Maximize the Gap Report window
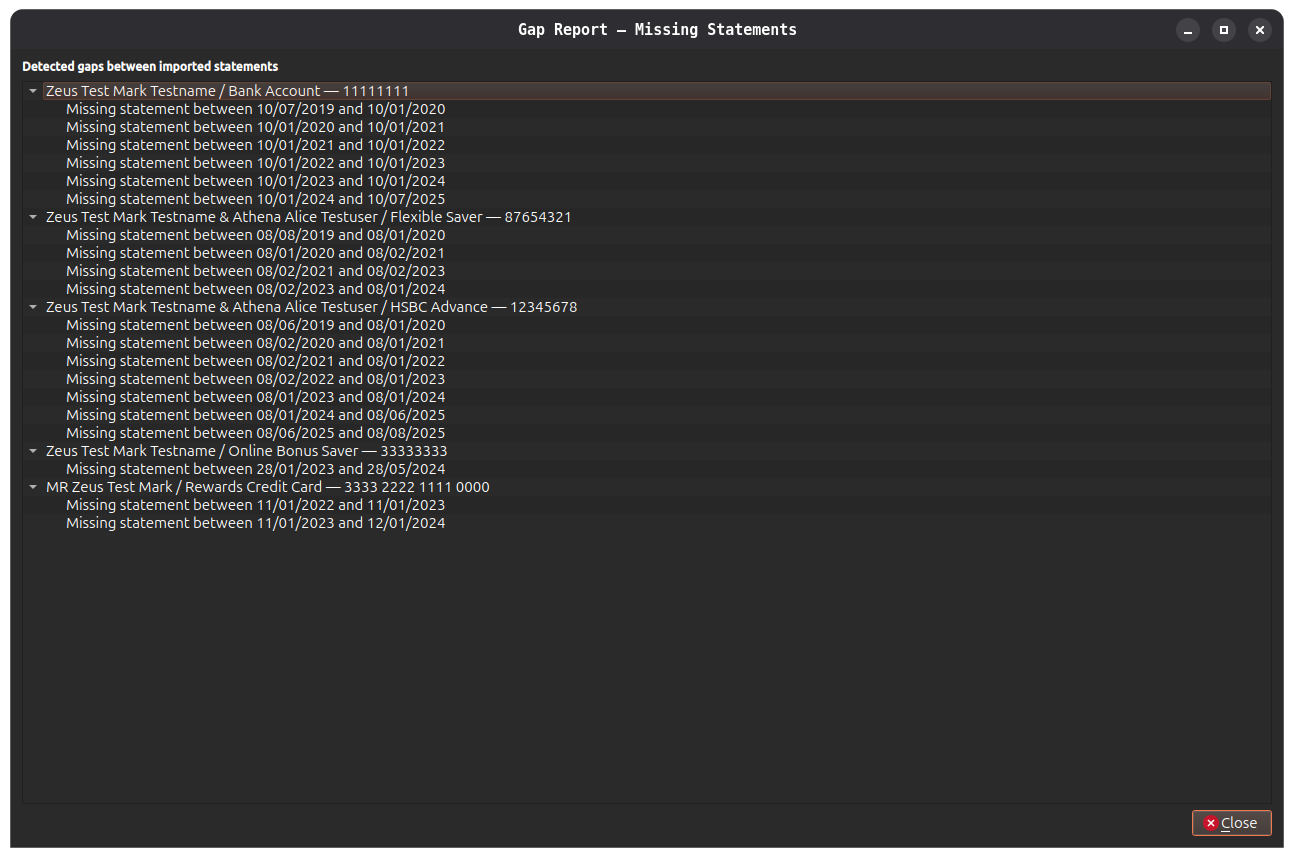Screen dimensions: 1294x858 pyautogui.click(x=1224, y=30)
